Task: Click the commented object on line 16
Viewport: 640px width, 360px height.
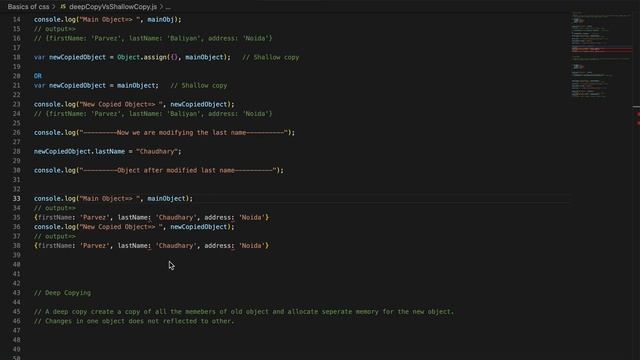Action: pos(153,38)
